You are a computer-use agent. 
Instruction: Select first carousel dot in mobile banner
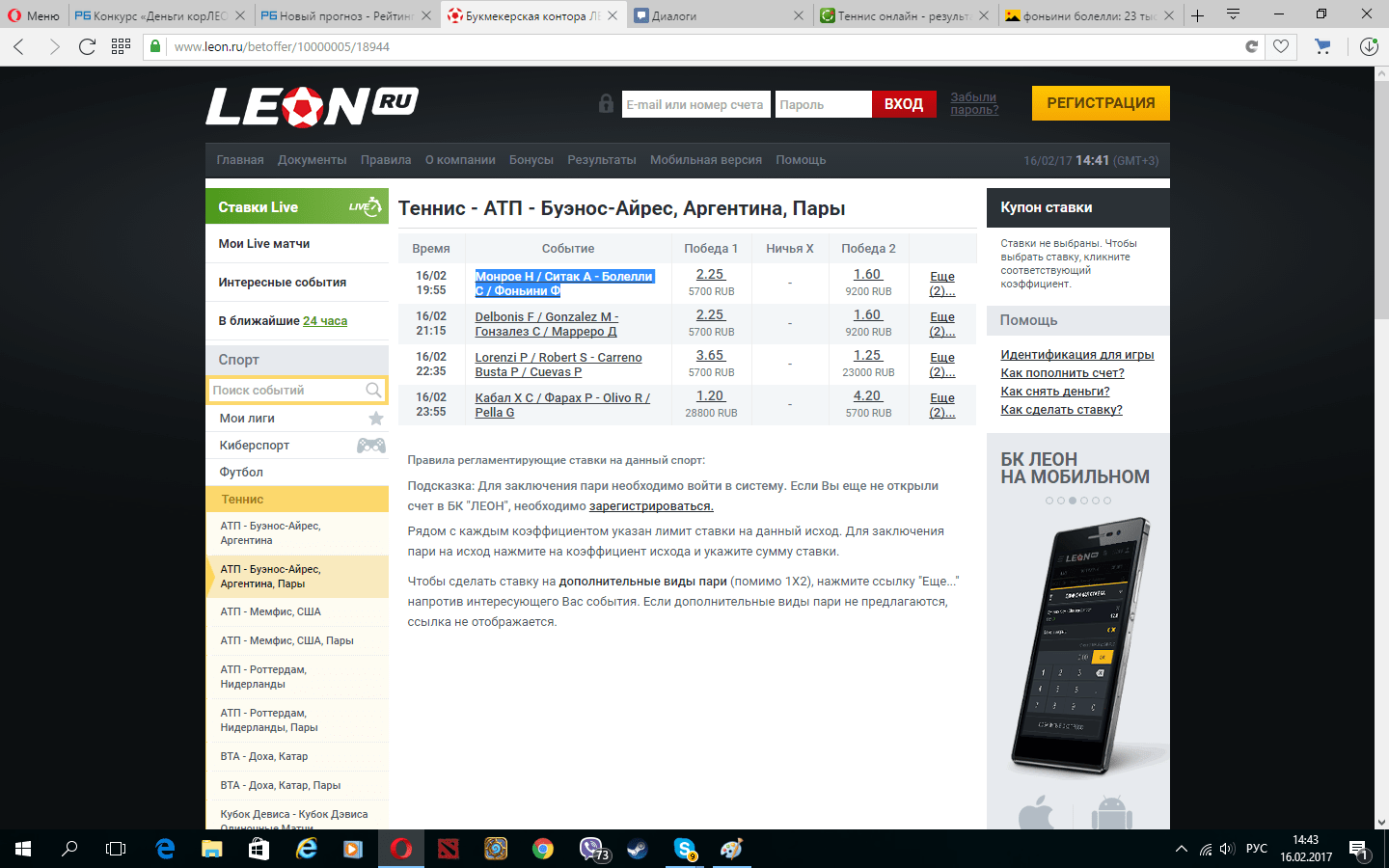[1049, 501]
